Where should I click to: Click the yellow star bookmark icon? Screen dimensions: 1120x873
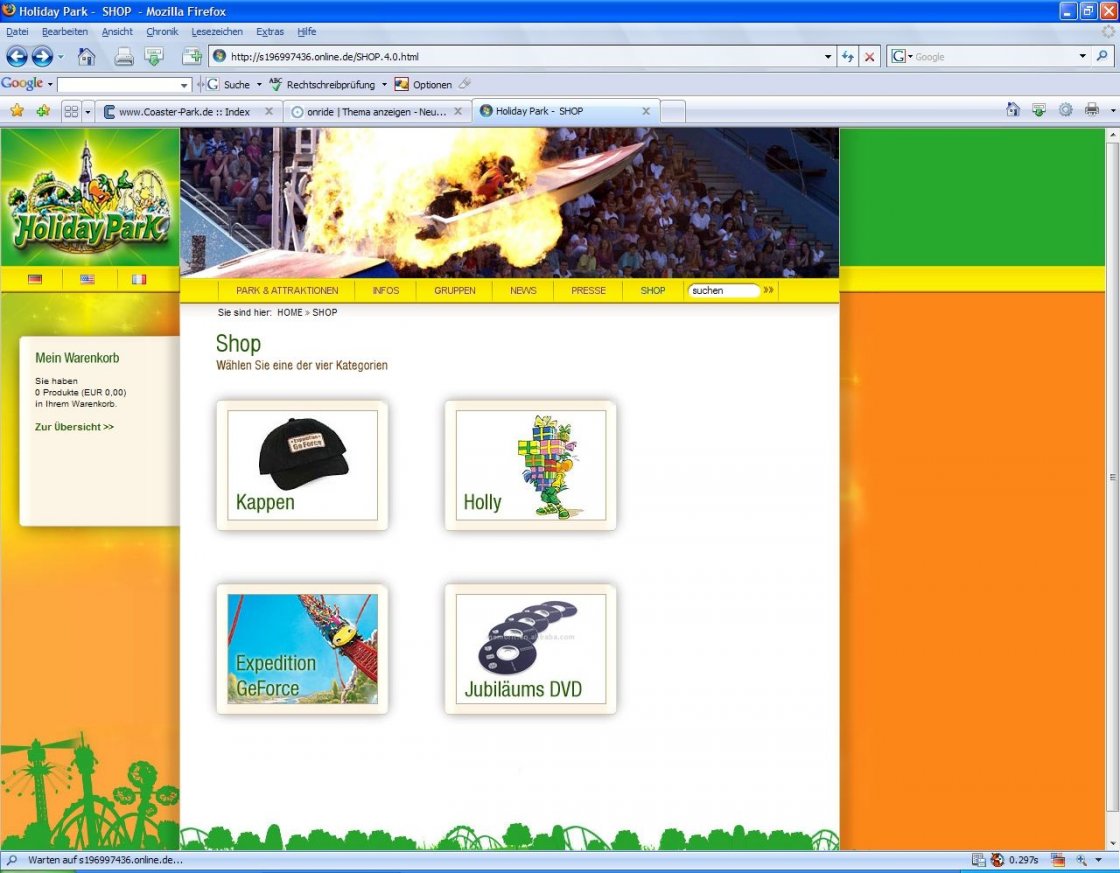click(17, 111)
